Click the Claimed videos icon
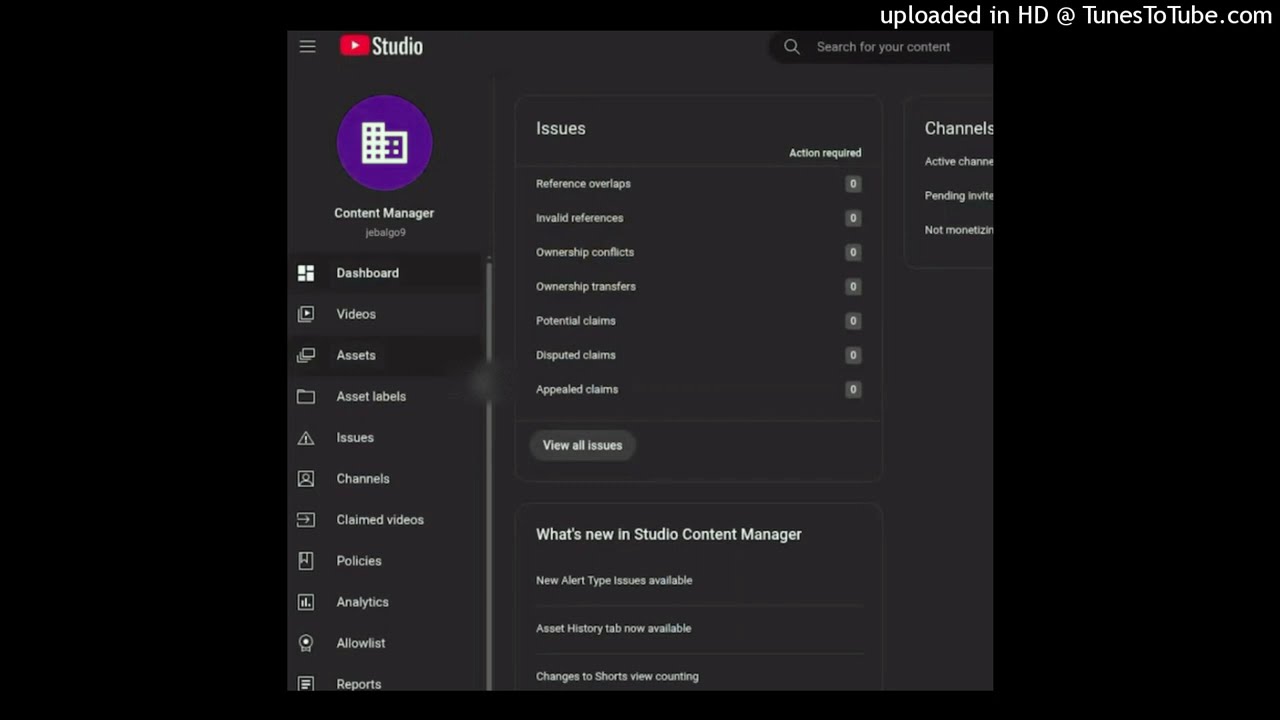Screen dimensions: 1280x720 [306, 520]
